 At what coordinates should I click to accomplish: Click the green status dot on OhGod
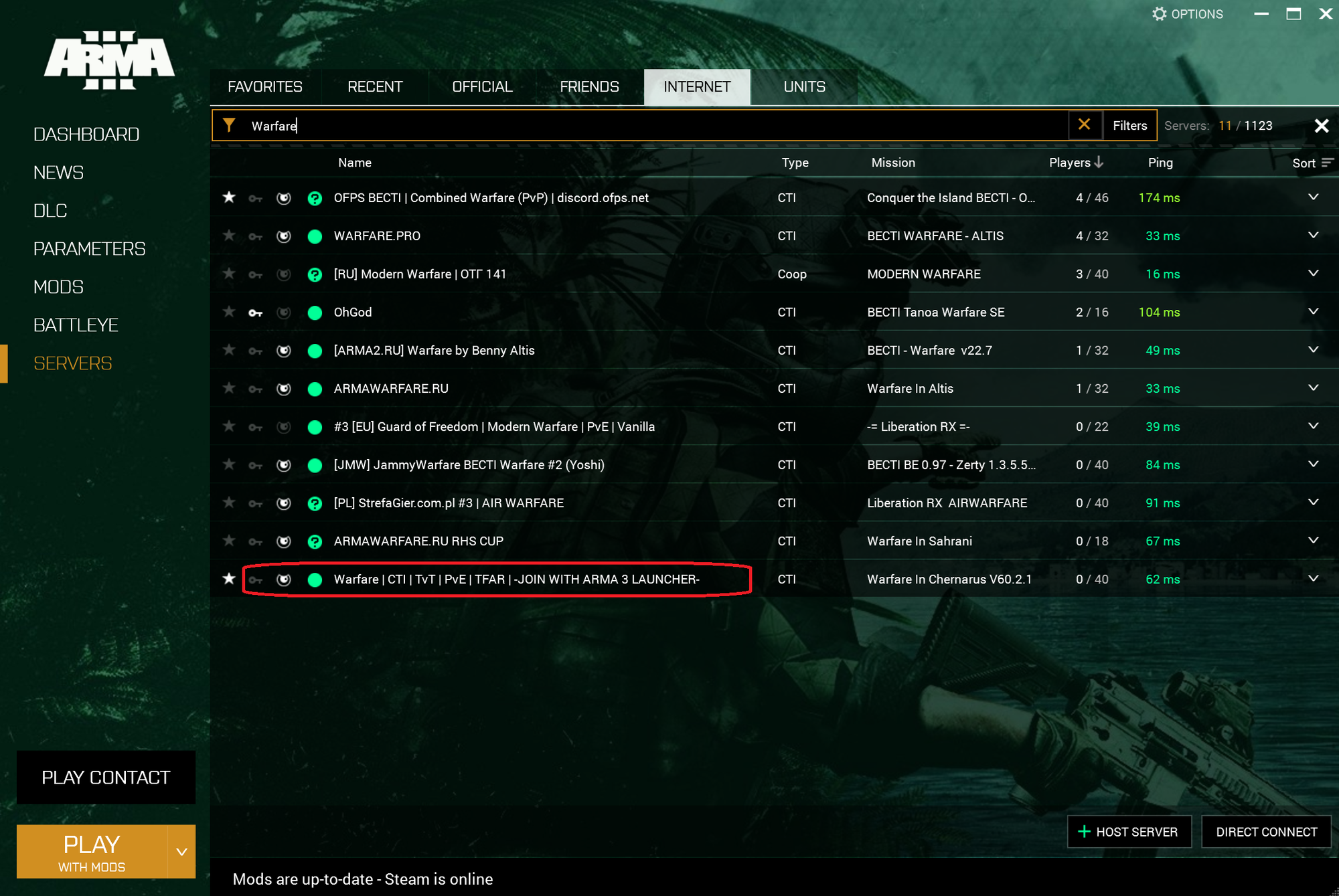(x=315, y=312)
